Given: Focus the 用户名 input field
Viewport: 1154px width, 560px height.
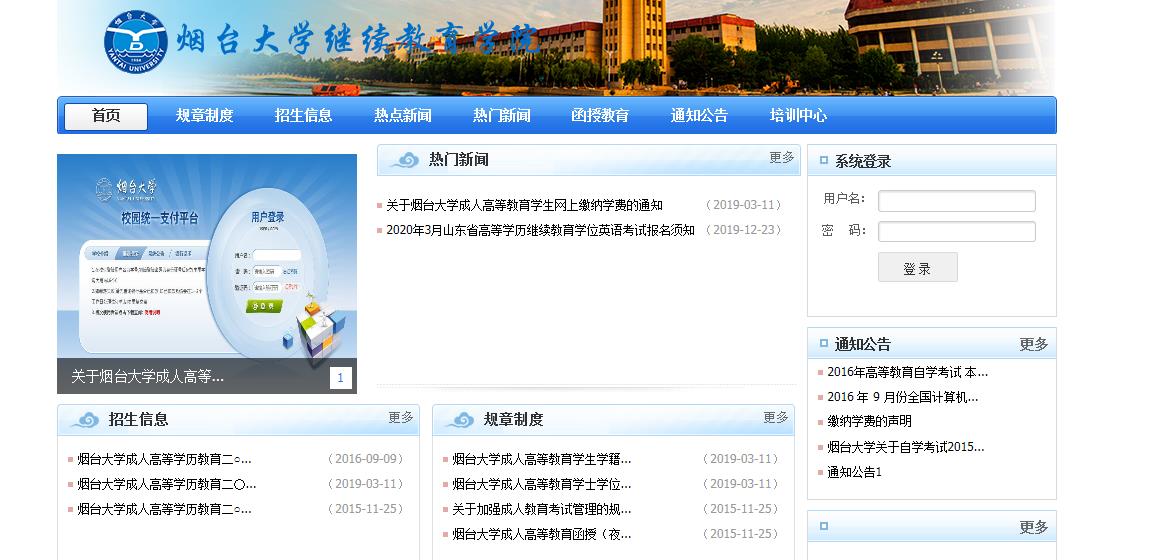Looking at the screenshot, I should click(956, 201).
